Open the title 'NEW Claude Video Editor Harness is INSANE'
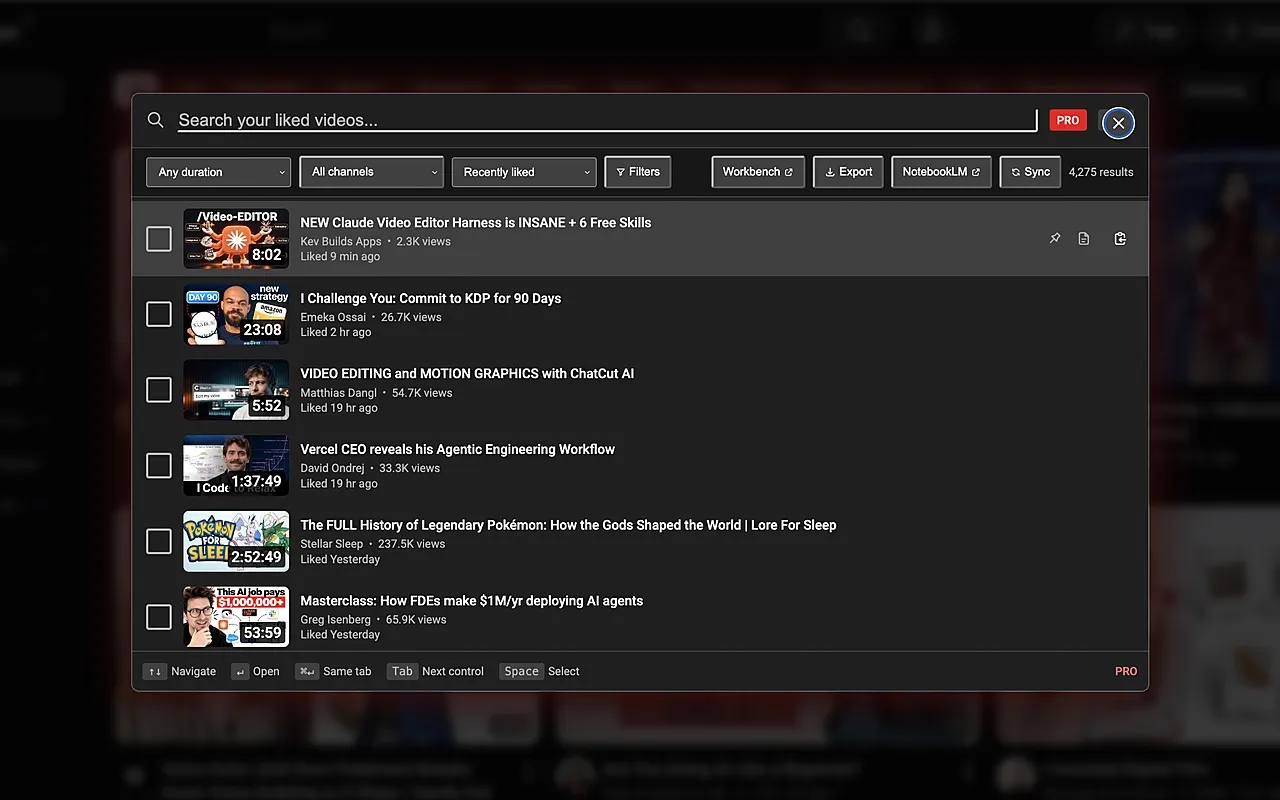Screen dimensions: 1280x800 pyautogui.click(x=476, y=223)
